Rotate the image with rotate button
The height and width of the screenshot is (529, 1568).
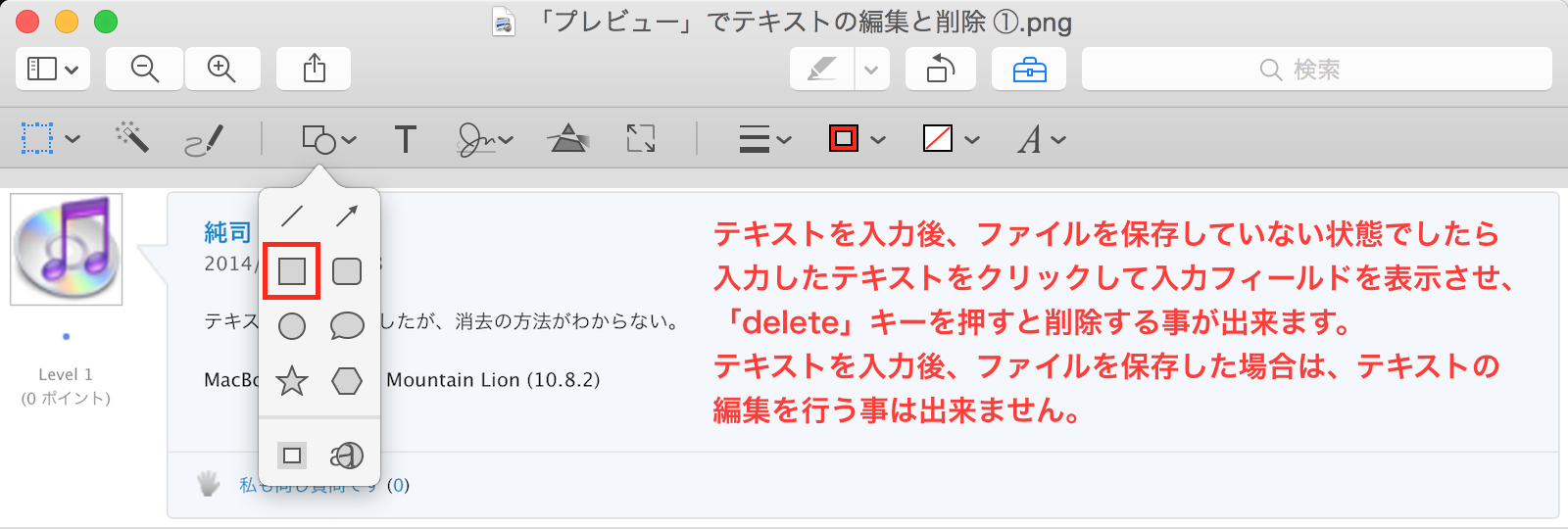point(941,69)
